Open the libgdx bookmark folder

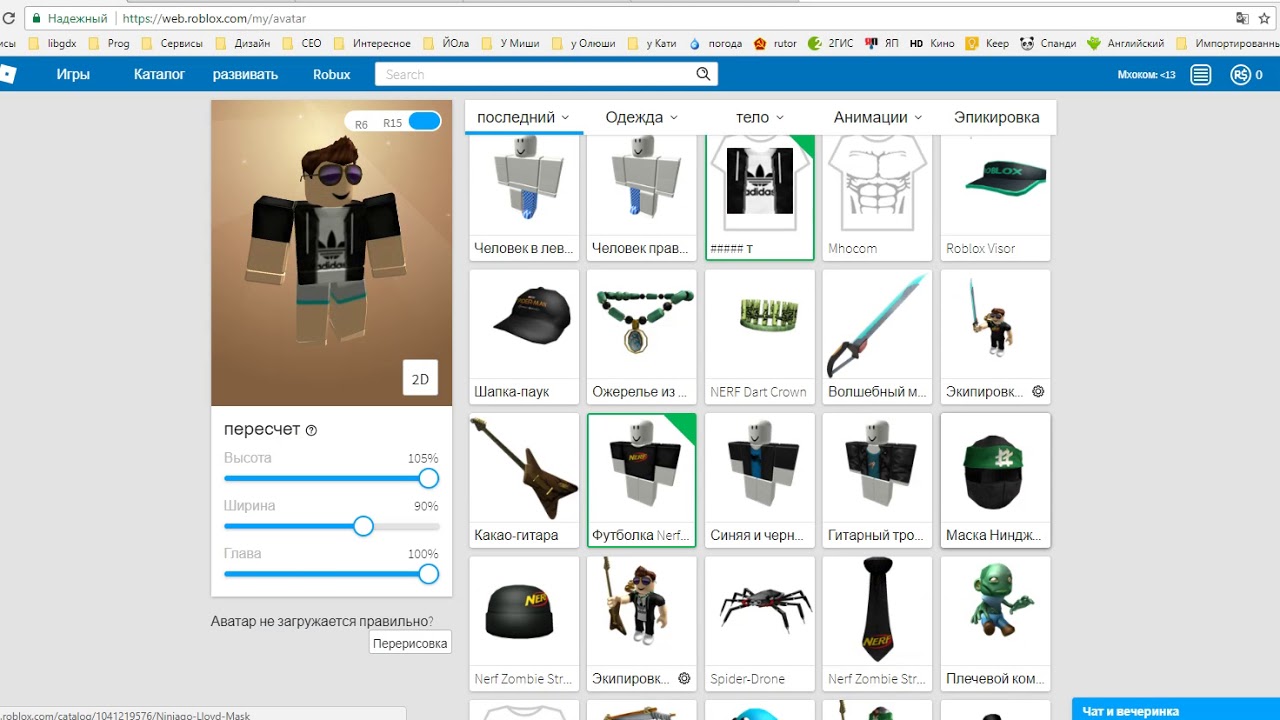tap(53, 43)
